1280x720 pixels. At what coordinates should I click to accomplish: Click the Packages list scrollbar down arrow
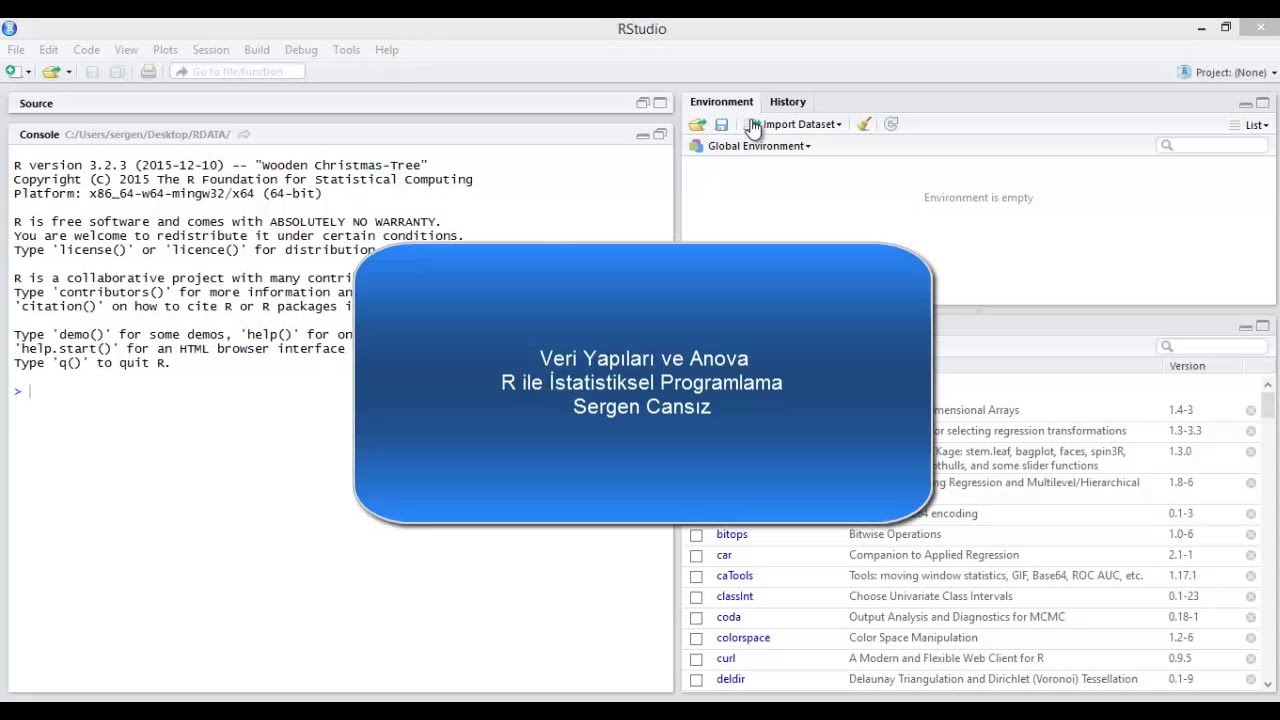(1268, 685)
